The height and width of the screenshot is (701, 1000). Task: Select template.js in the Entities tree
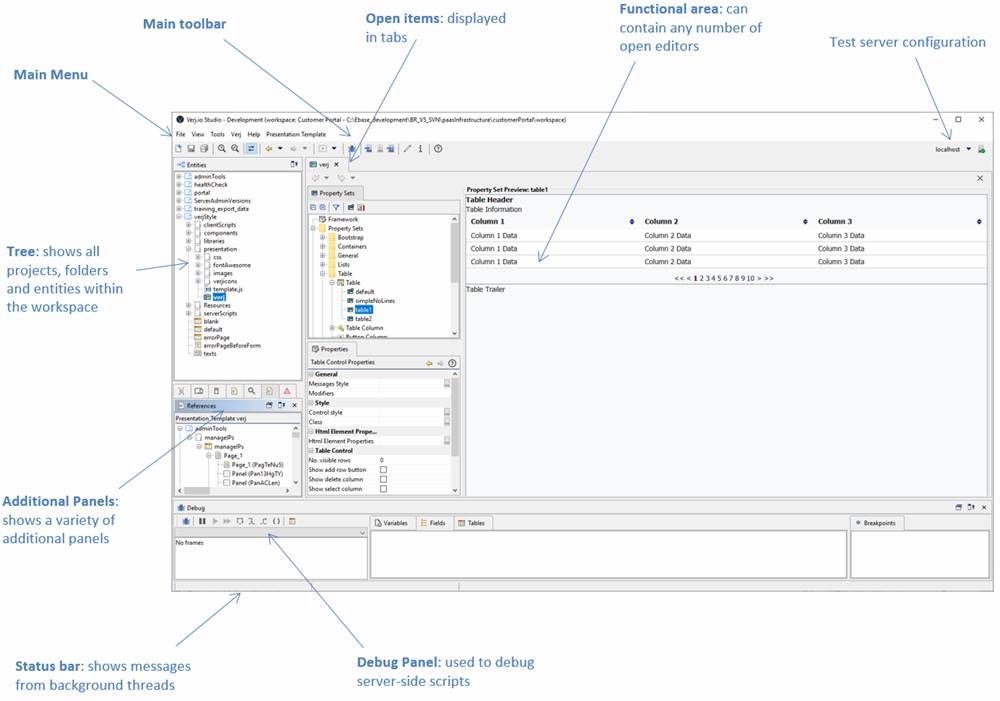pyautogui.click(x=227, y=290)
